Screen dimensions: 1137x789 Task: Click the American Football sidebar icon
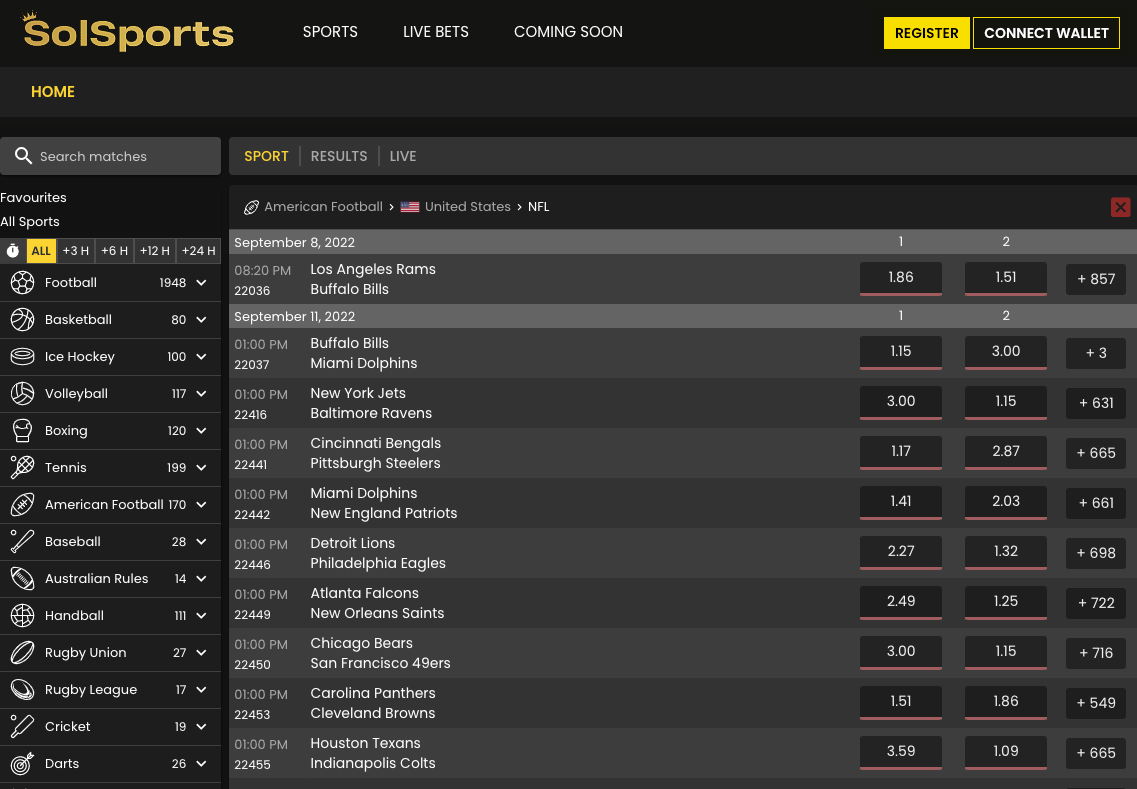click(x=22, y=505)
